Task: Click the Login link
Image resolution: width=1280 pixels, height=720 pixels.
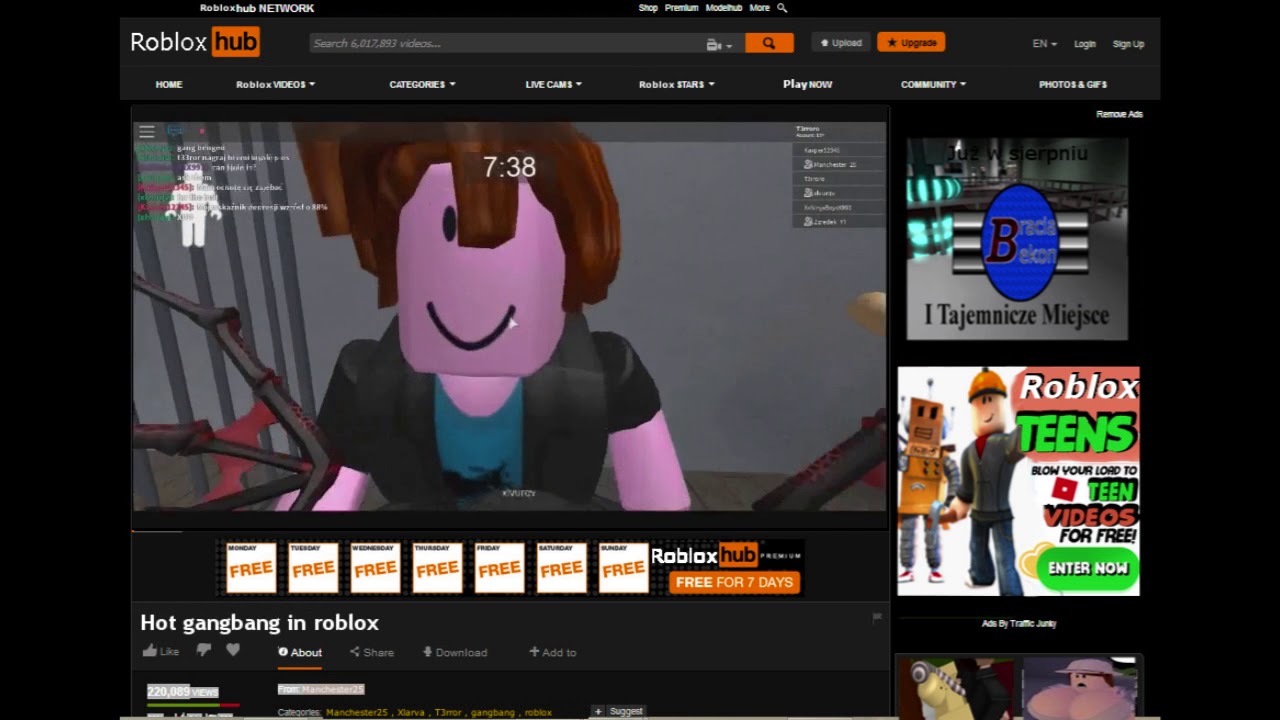Action: (x=1085, y=44)
